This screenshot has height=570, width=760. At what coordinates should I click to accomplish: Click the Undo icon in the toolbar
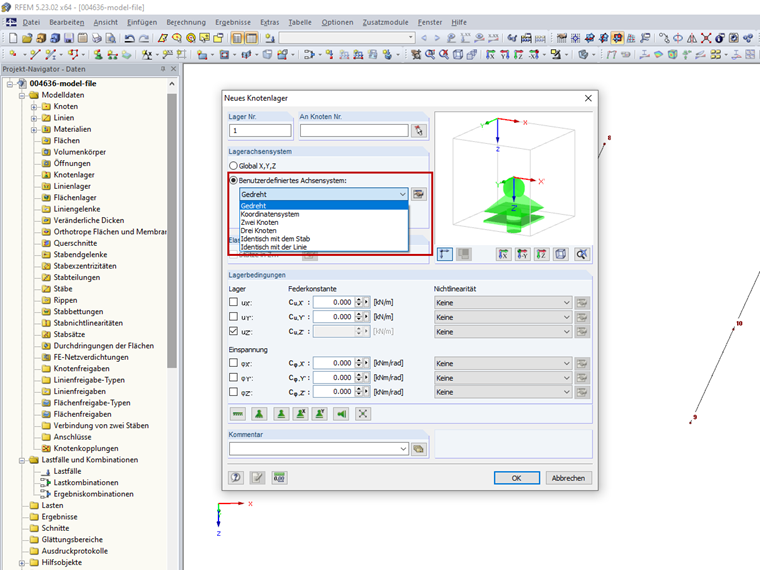pos(129,38)
